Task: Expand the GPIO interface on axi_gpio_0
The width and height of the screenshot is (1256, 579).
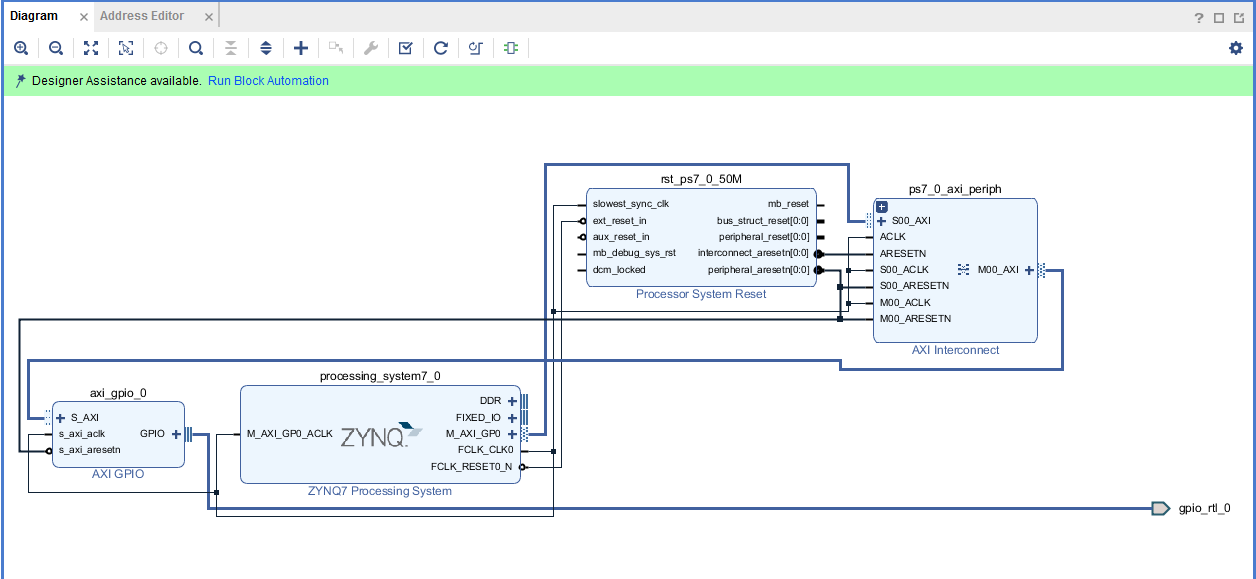Action: 176,434
